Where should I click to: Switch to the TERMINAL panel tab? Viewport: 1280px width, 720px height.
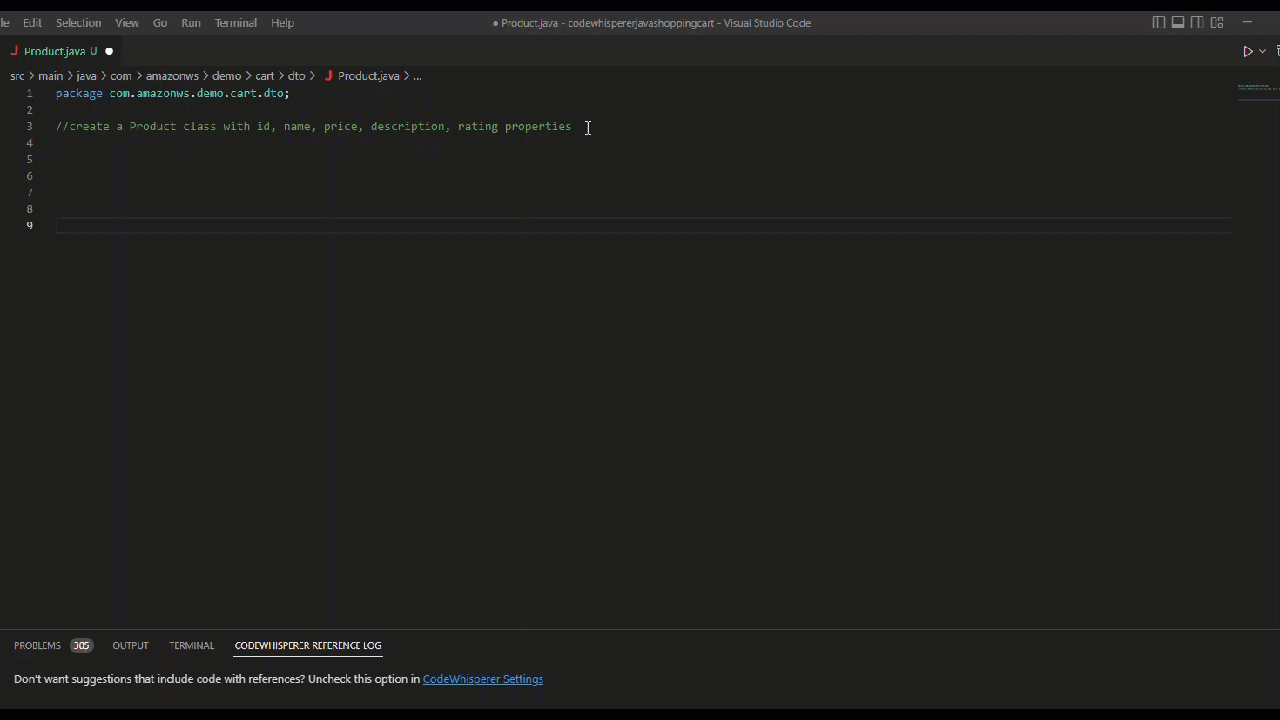click(x=191, y=645)
